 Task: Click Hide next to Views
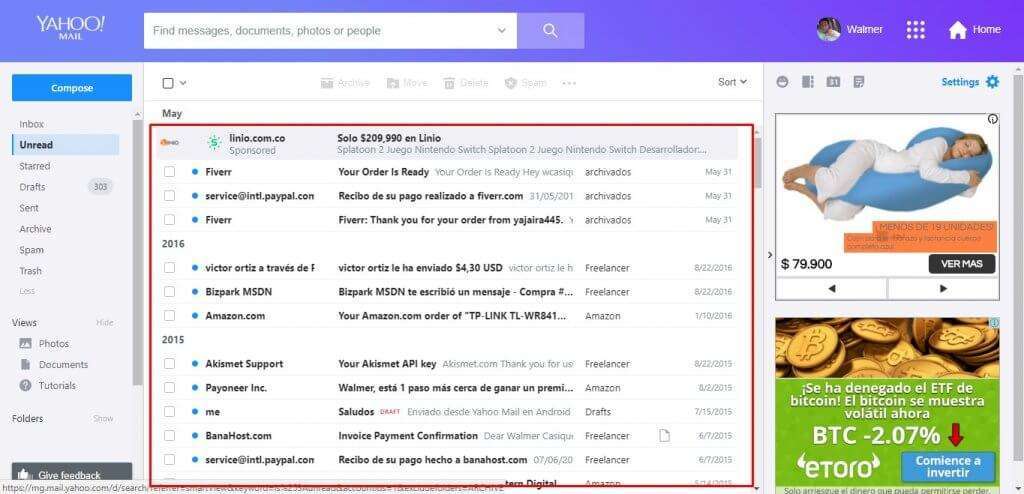pos(104,323)
